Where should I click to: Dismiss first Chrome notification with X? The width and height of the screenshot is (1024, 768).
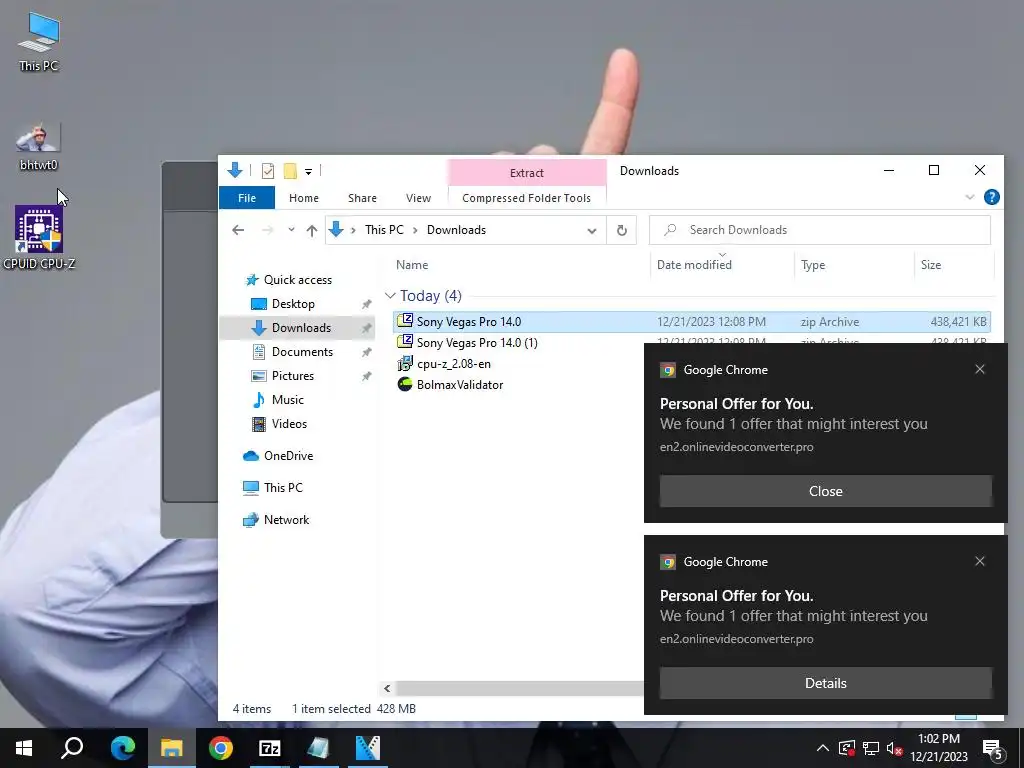click(980, 369)
